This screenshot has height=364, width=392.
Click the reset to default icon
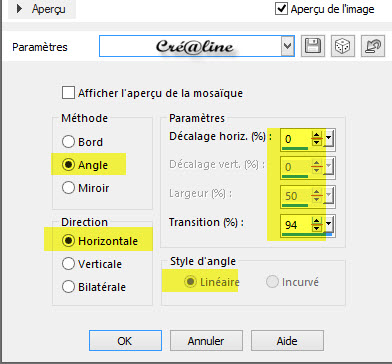[x=372, y=46]
